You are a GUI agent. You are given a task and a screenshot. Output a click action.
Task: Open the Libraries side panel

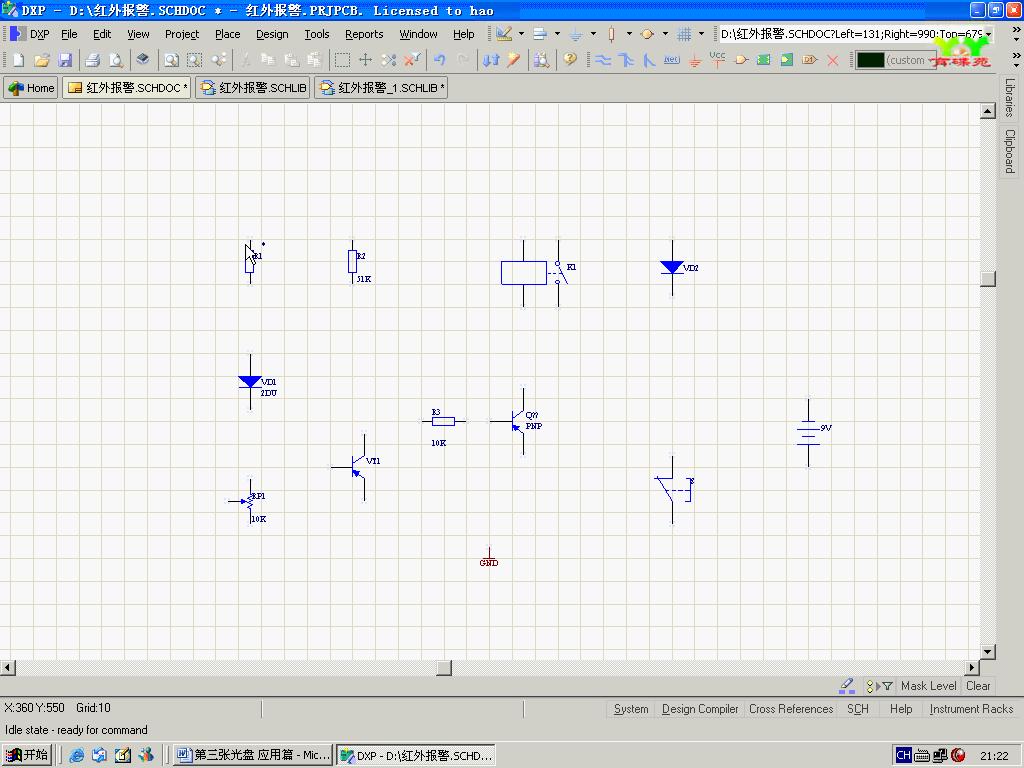1010,97
